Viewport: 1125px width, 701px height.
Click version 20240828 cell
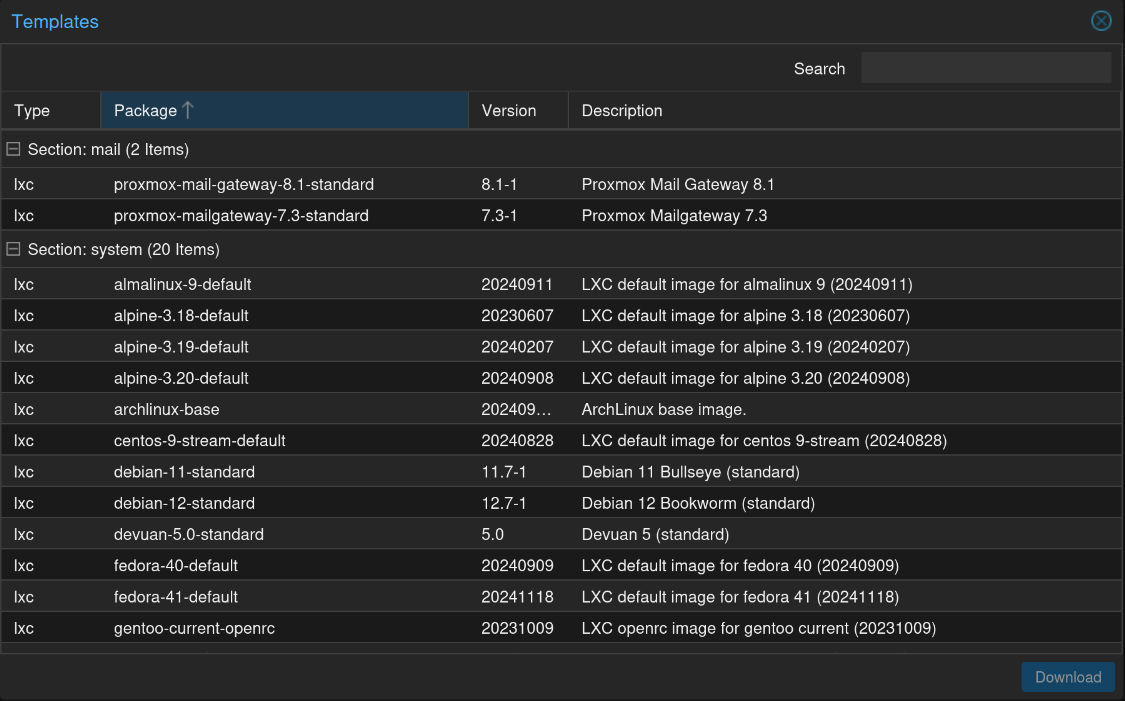point(517,441)
